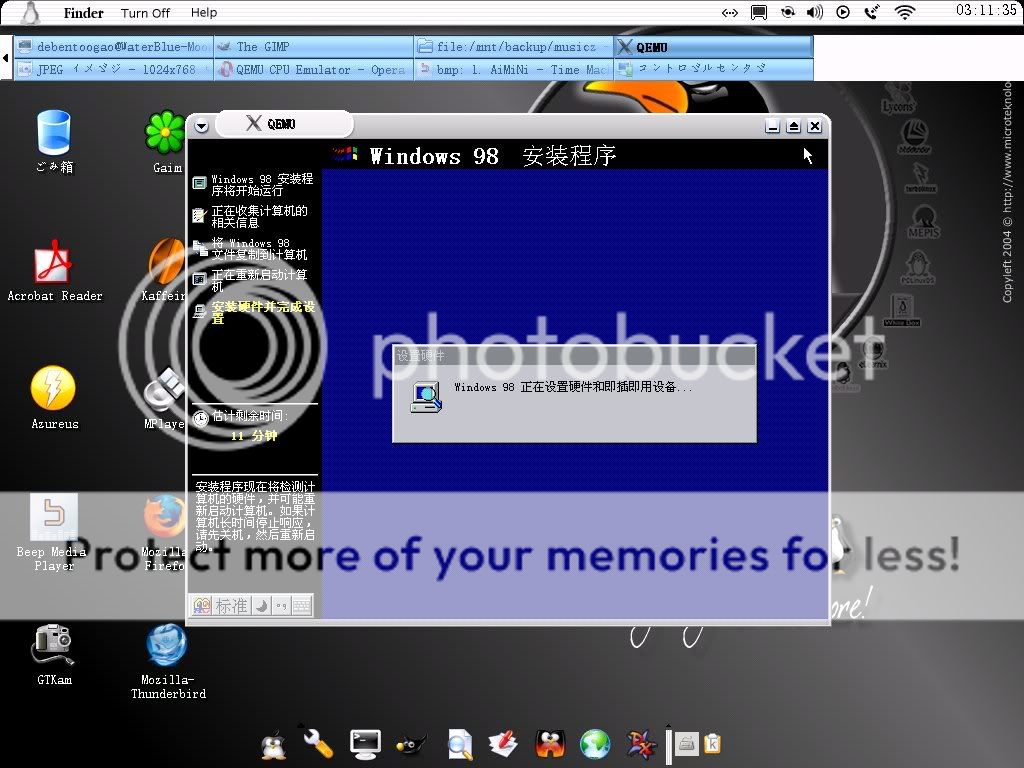The width and height of the screenshot is (1024, 768).
Task: Click the penguin logo in menu bar
Action: [31, 12]
